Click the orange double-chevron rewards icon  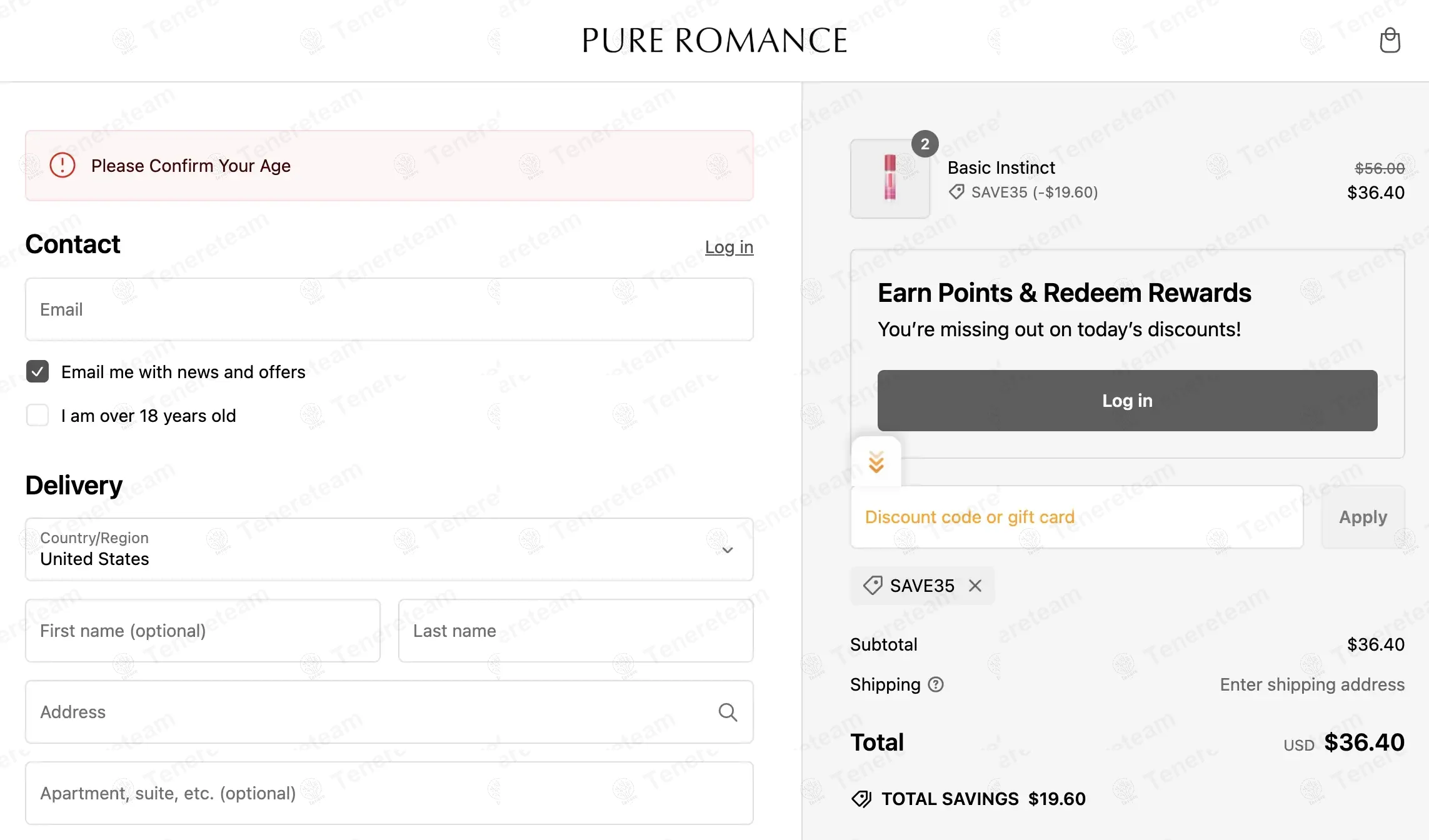pyautogui.click(x=876, y=462)
